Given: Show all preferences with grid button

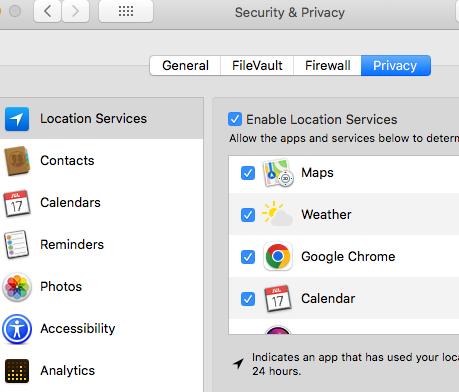Looking at the screenshot, I should tap(126, 11).
